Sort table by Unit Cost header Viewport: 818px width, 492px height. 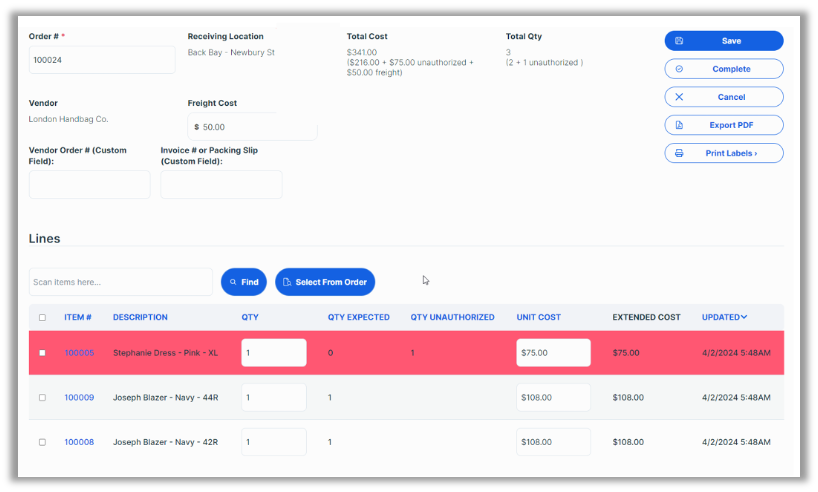click(538, 317)
